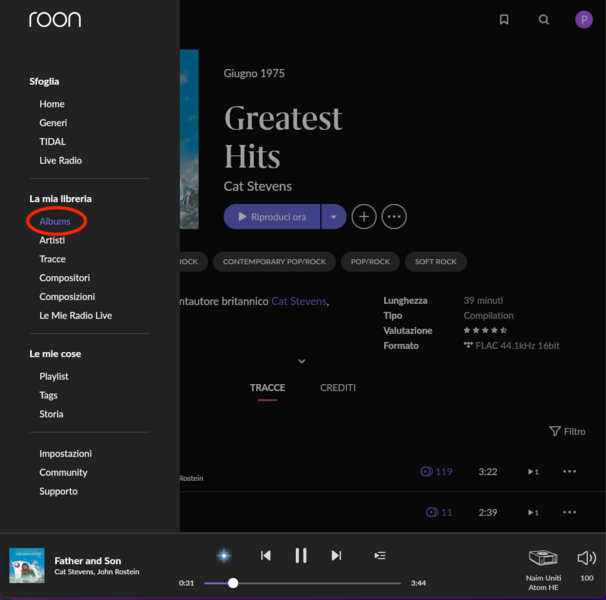Screen dimensions: 606x600
Task: Go back to previous track
Action: 265,555
